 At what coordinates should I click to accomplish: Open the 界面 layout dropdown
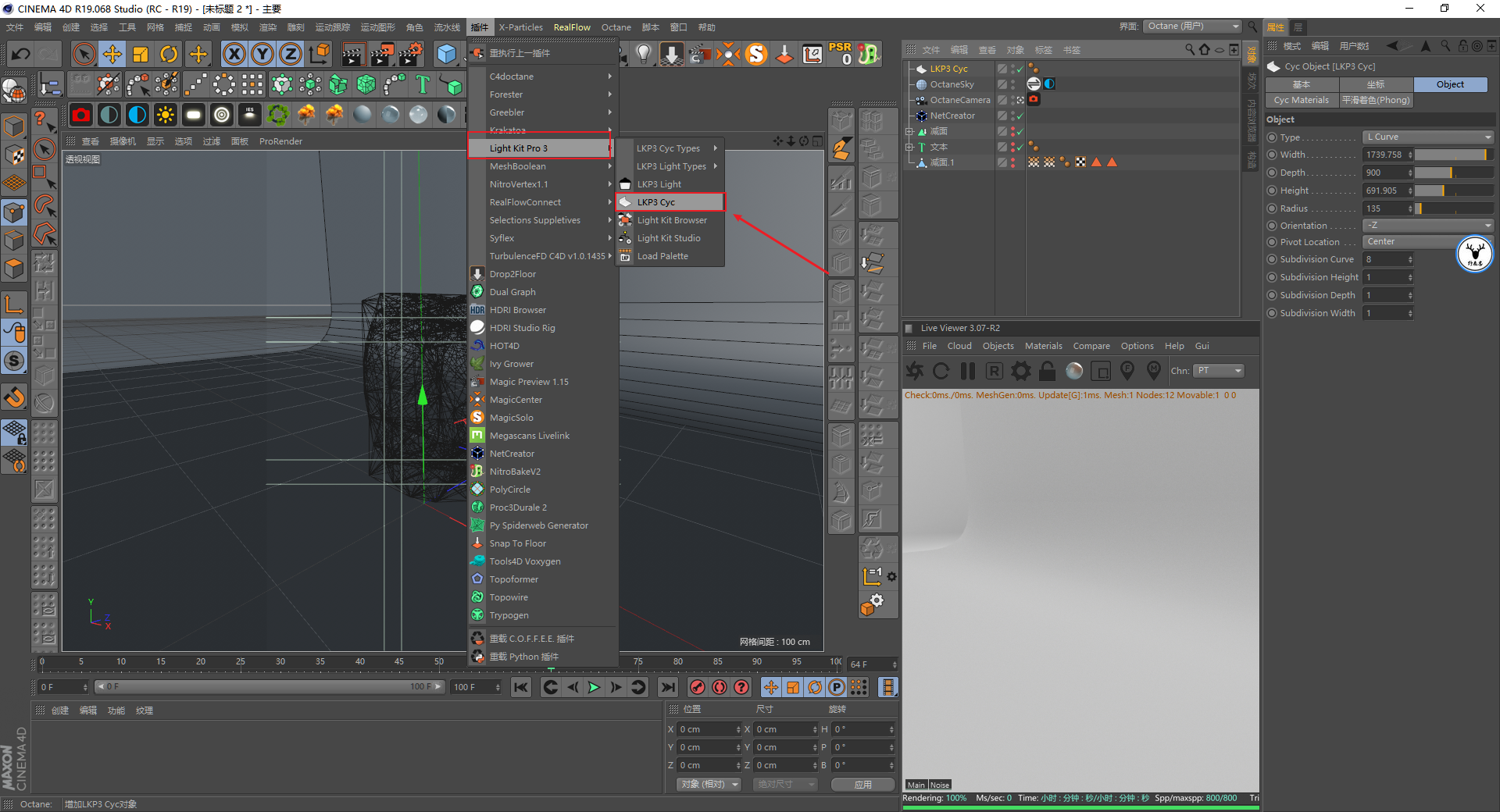coord(1191,27)
